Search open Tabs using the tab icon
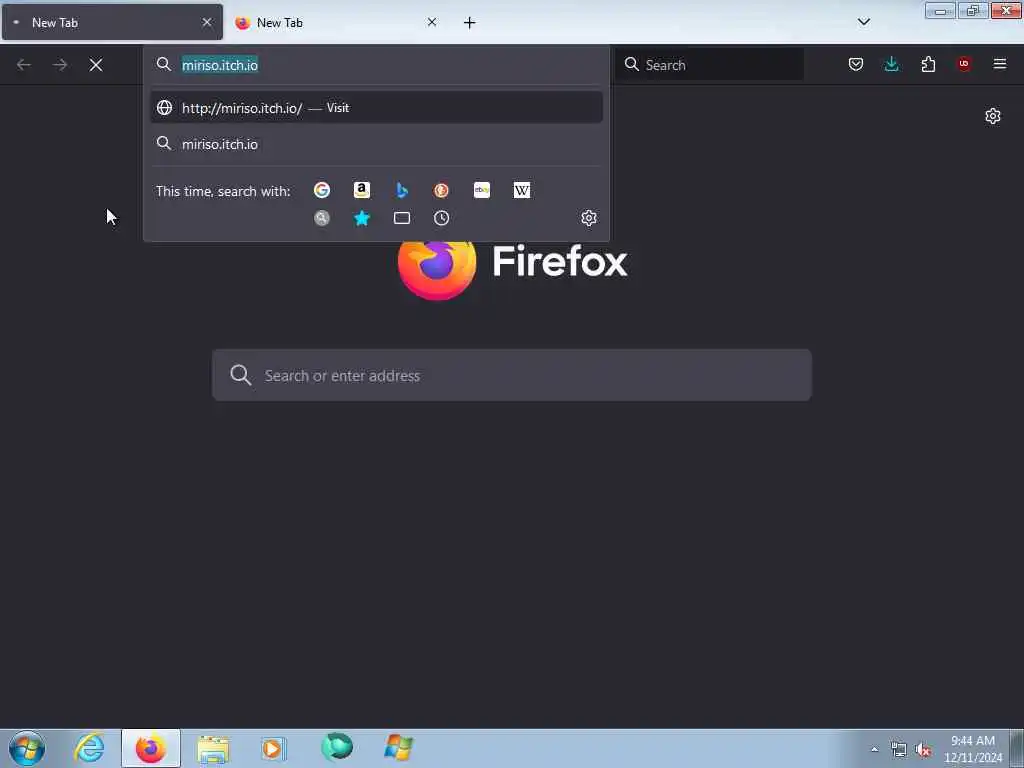The width and height of the screenshot is (1024, 768). [x=402, y=218]
